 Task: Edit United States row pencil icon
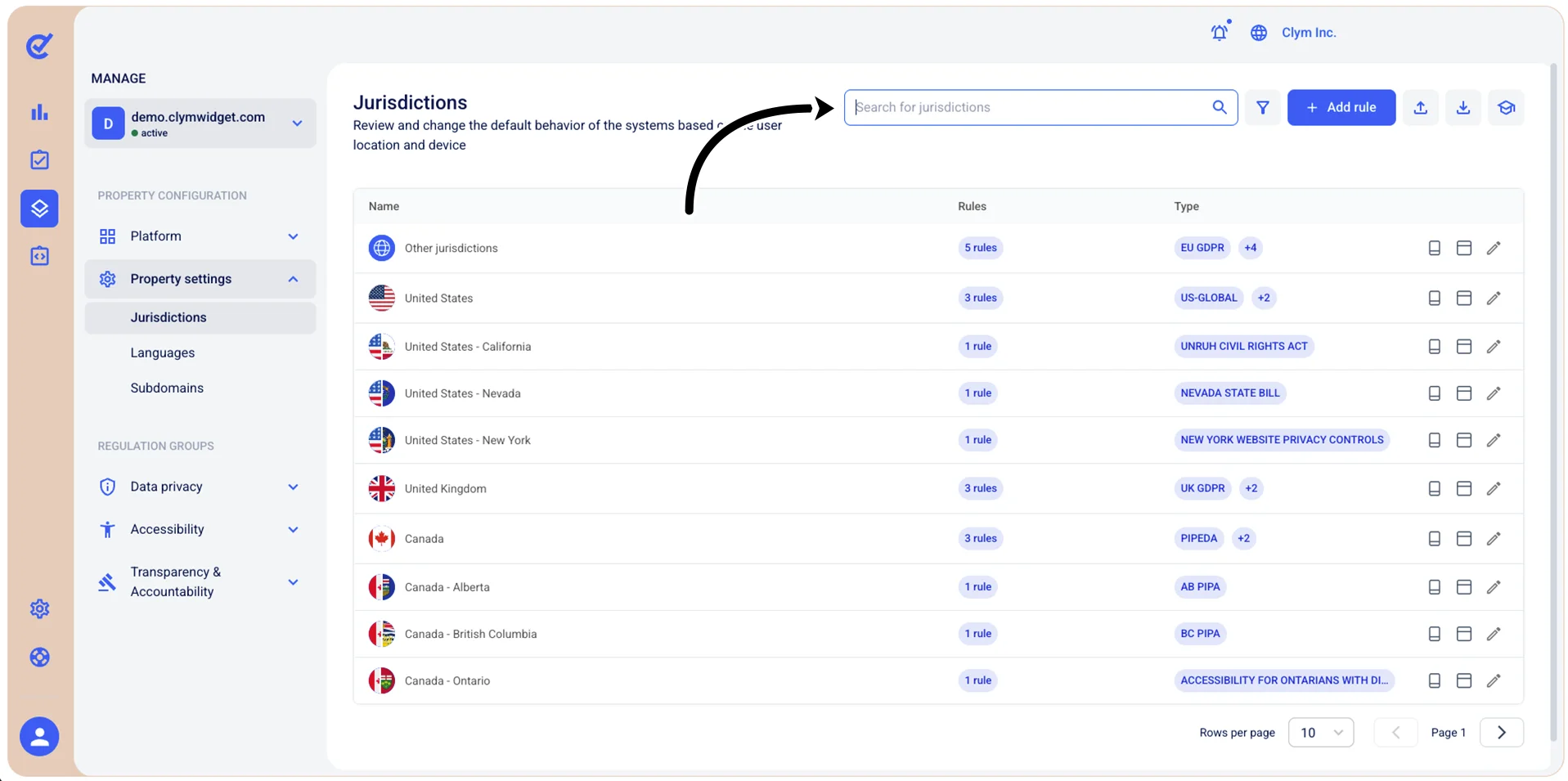pyautogui.click(x=1494, y=298)
